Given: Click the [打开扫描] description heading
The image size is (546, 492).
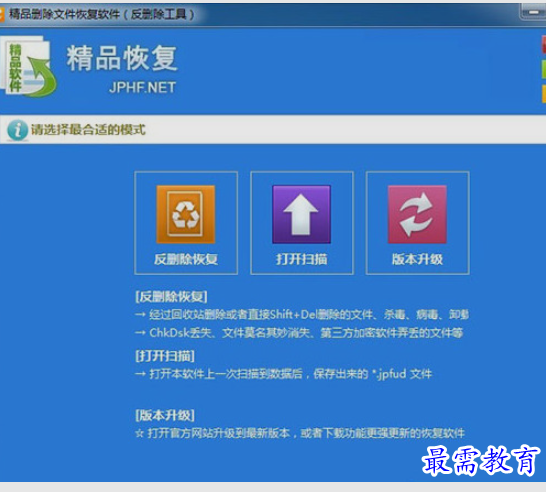Looking at the screenshot, I should point(165,356).
